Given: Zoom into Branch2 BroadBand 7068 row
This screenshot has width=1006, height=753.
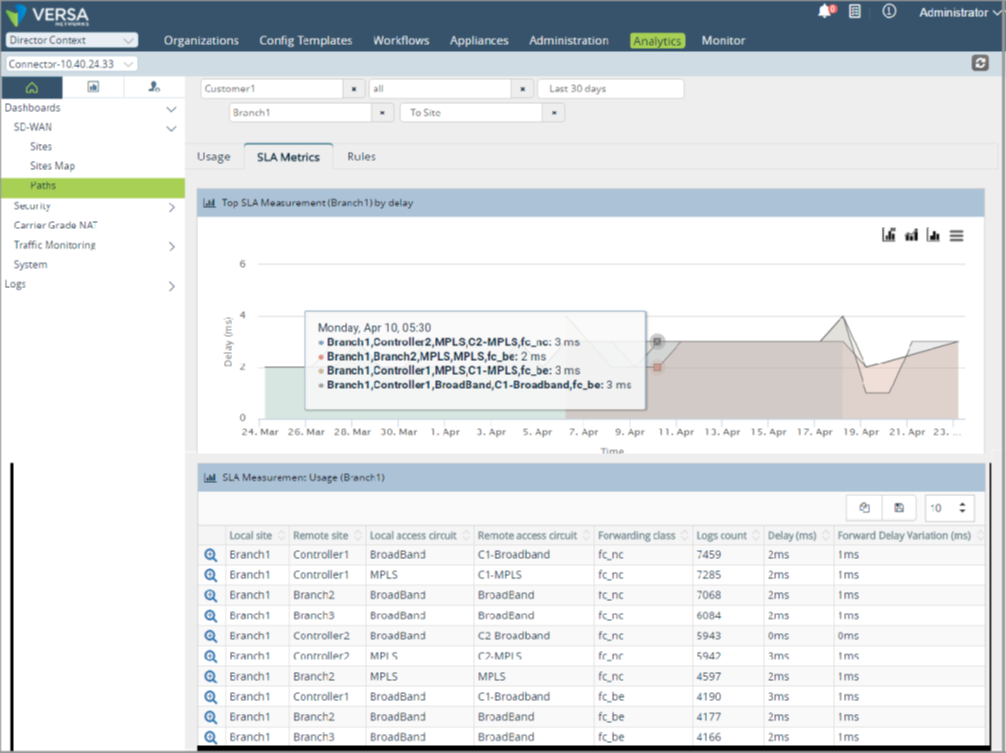Looking at the screenshot, I should click(210, 596).
